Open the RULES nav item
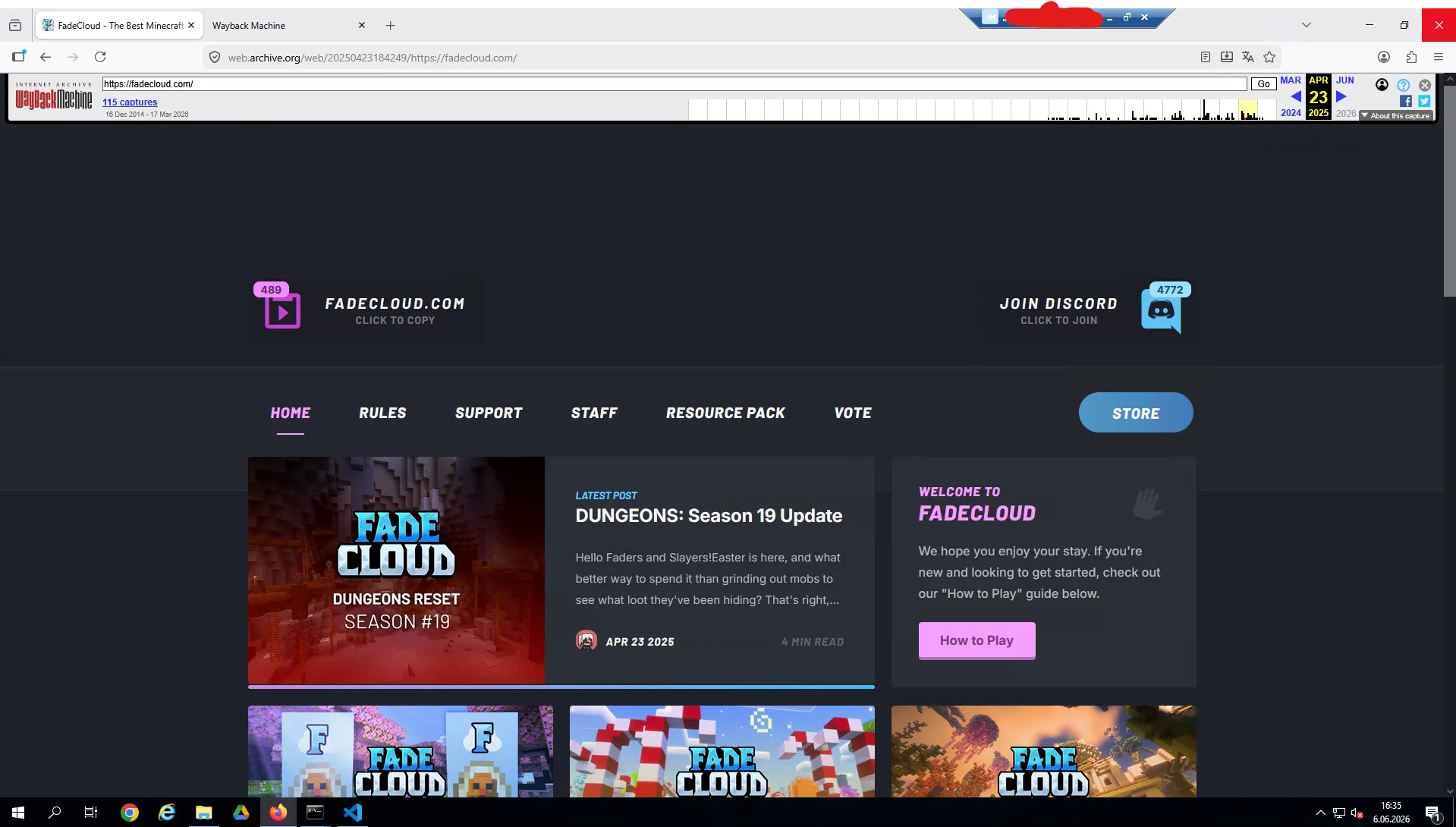This screenshot has height=827, width=1456. point(382,413)
